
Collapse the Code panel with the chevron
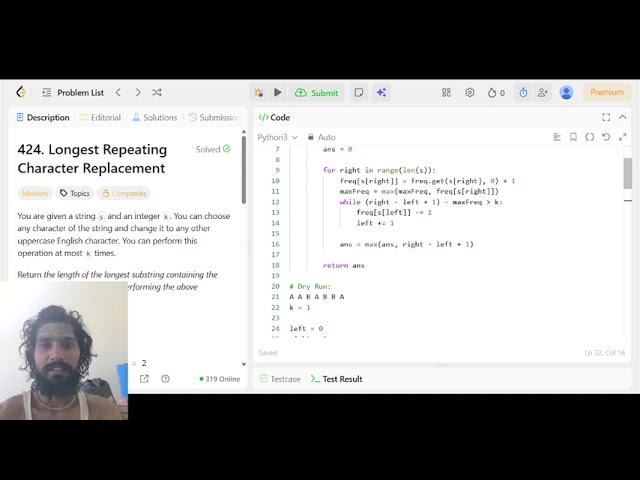pos(622,118)
